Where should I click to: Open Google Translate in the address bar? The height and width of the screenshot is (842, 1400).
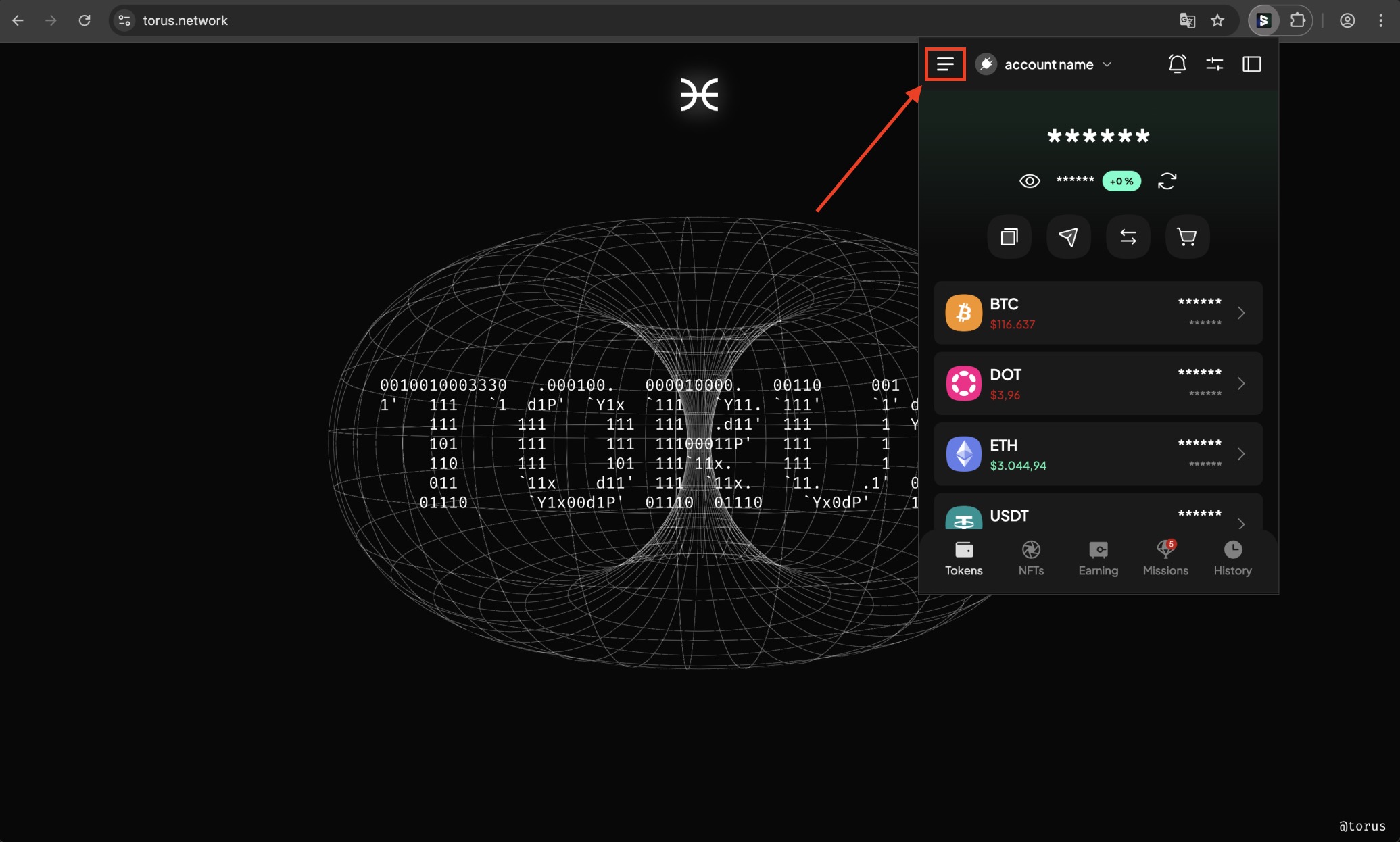pos(1186,20)
